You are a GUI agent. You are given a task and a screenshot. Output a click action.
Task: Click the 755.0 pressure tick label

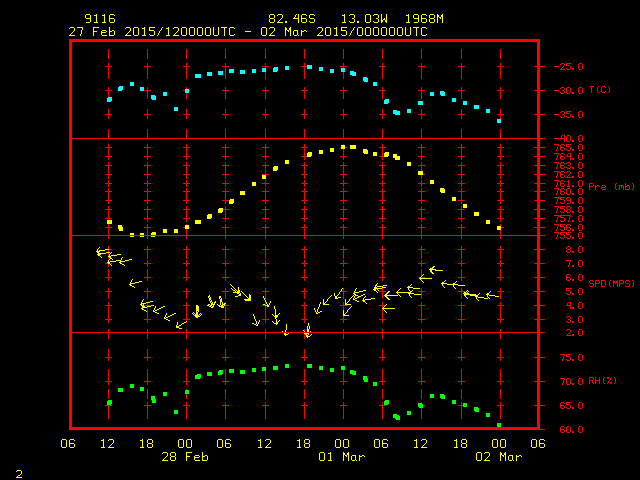click(x=569, y=236)
